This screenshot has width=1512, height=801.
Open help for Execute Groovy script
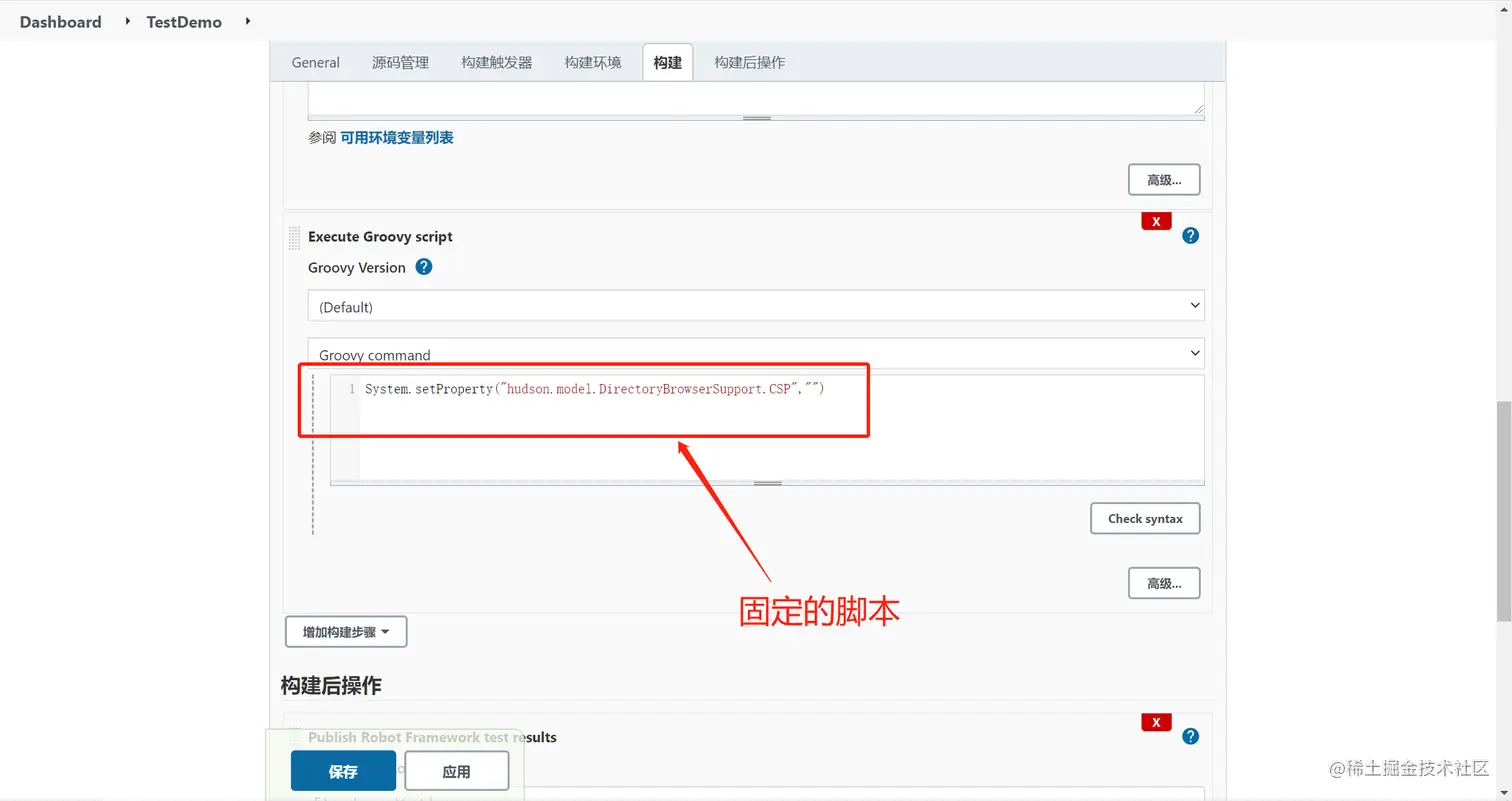click(1190, 236)
